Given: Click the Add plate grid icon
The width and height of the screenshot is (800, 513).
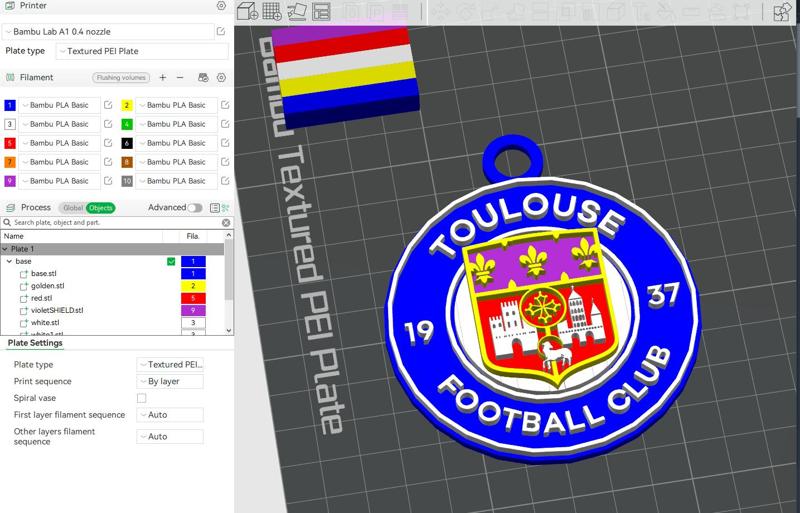Looking at the screenshot, I should [x=272, y=11].
